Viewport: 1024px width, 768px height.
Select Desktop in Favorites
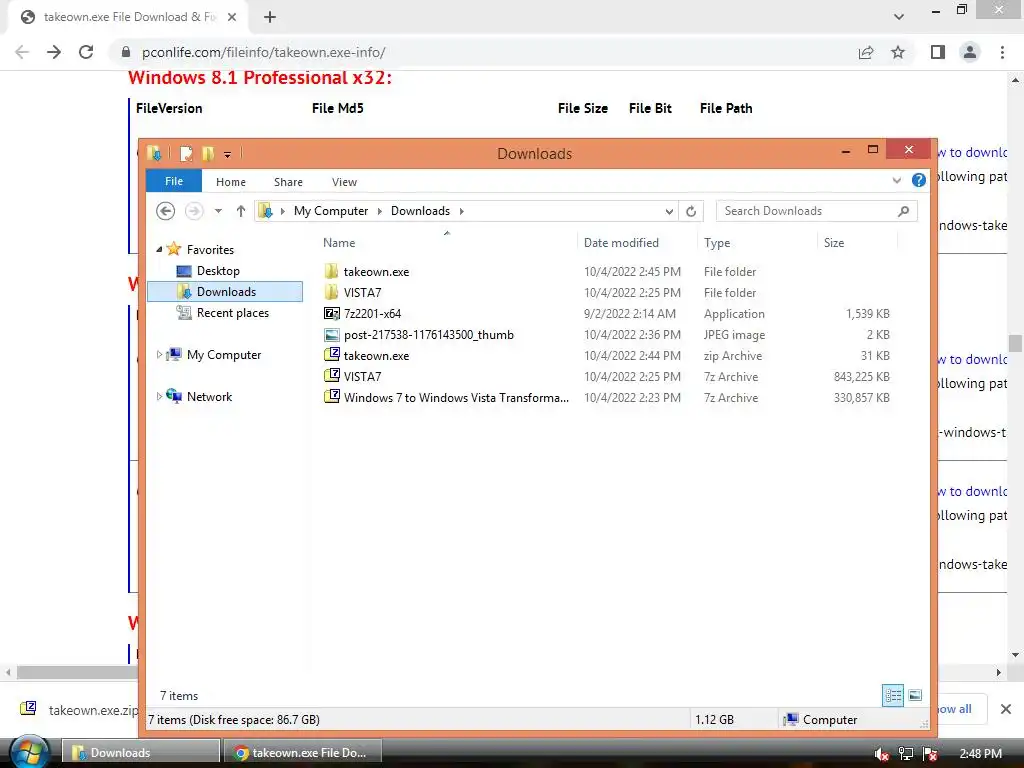coord(218,270)
